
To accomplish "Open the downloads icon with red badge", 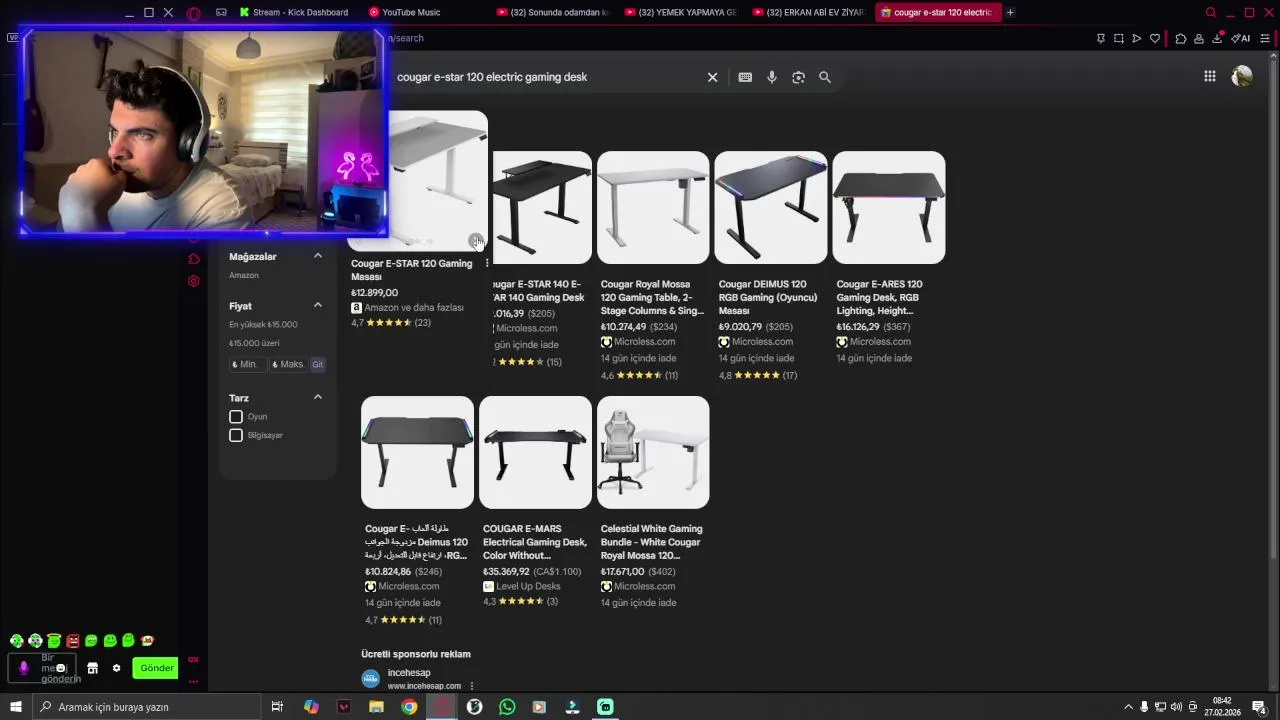I will coord(1218,38).
